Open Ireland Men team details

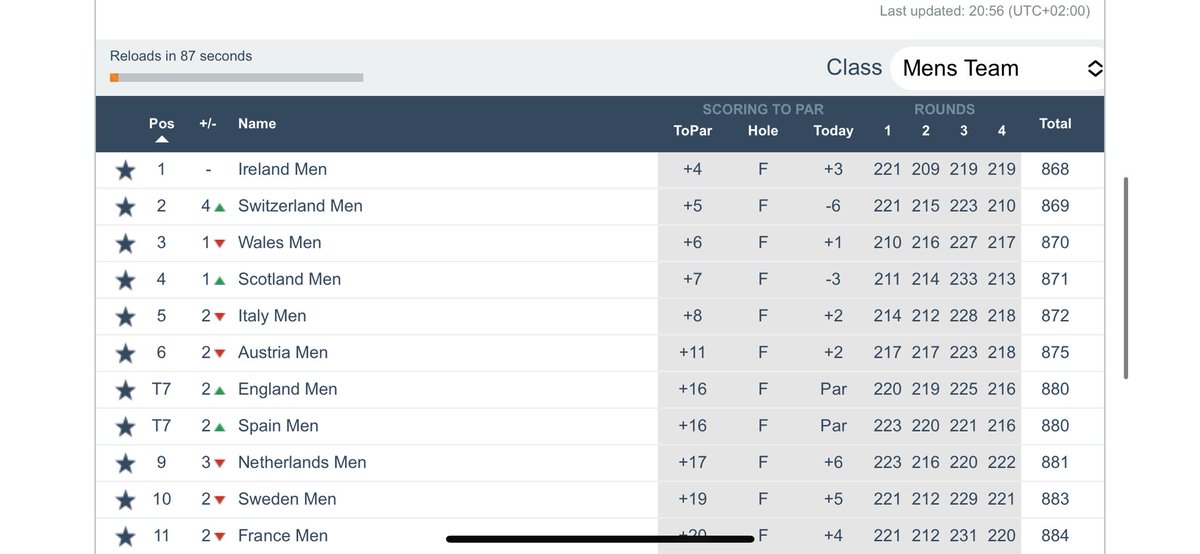click(x=282, y=169)
